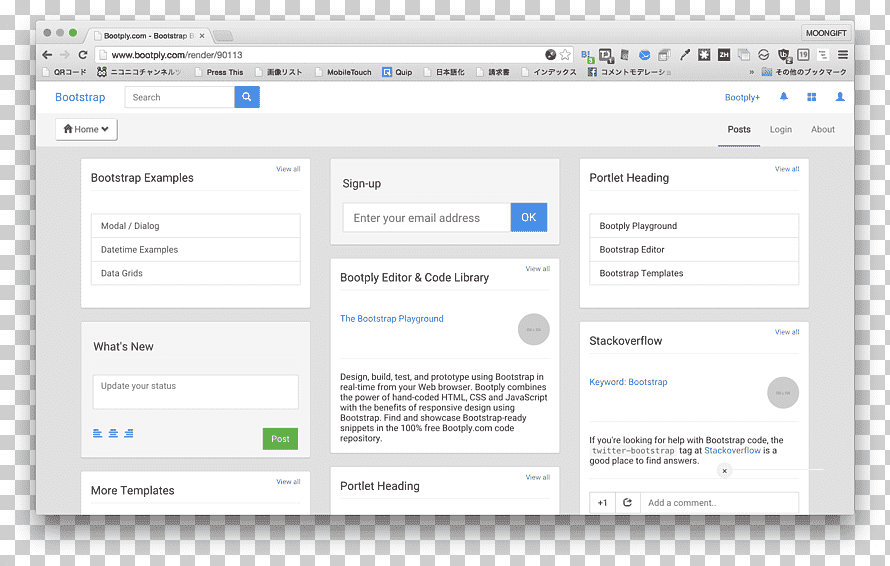This screenshot has height=566, width=890.
Task: Open the notifications bell icon
Action: (x=783, y=97)
